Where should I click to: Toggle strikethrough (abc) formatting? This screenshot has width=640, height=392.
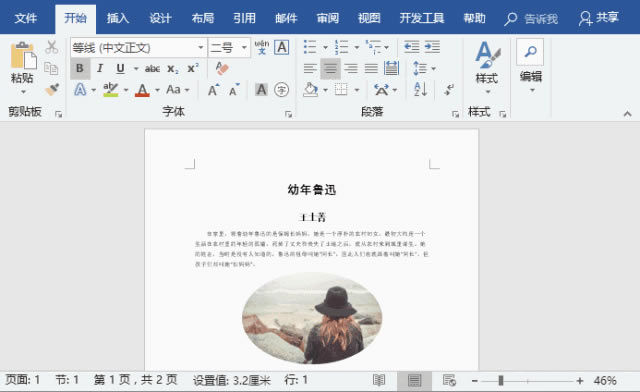152,69
